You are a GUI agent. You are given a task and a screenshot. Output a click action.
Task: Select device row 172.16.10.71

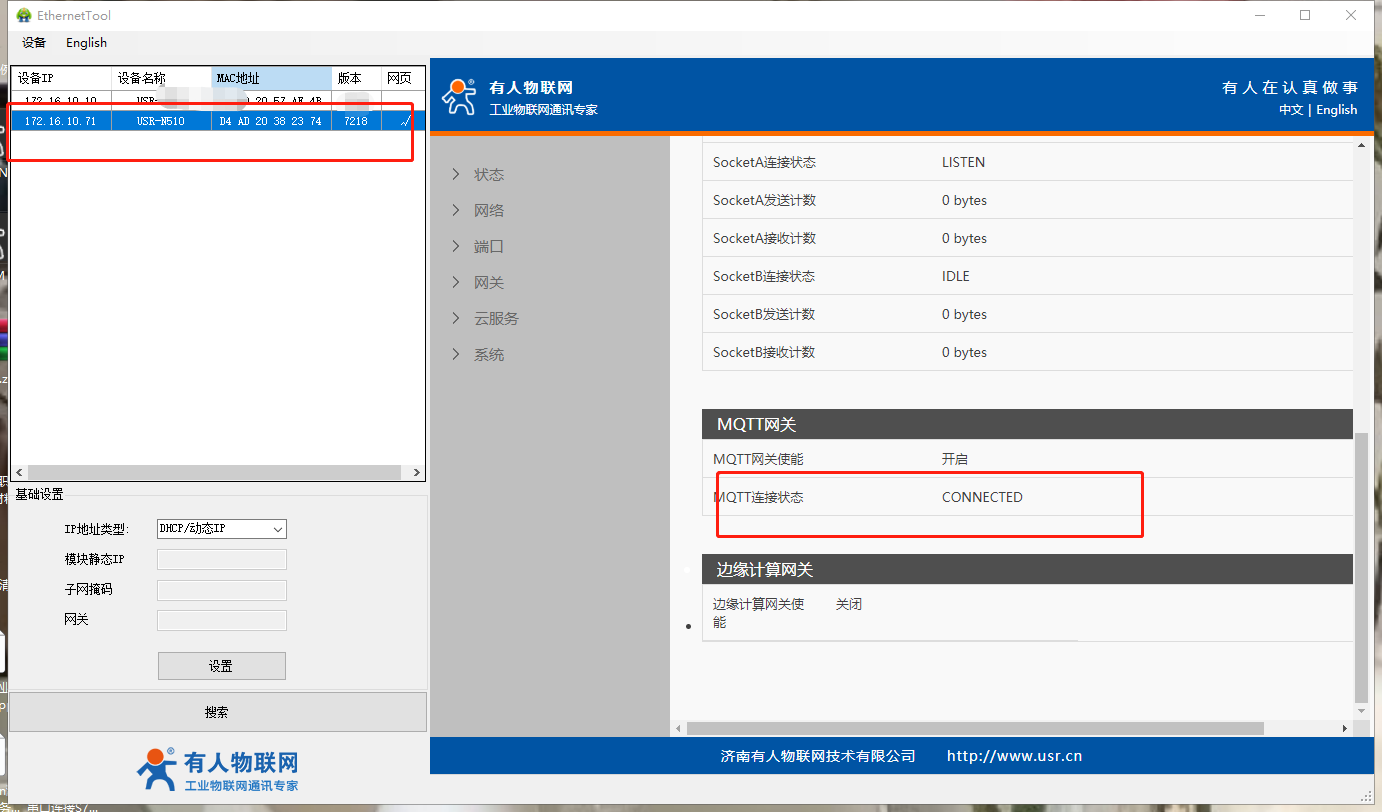tap(60, 121)
